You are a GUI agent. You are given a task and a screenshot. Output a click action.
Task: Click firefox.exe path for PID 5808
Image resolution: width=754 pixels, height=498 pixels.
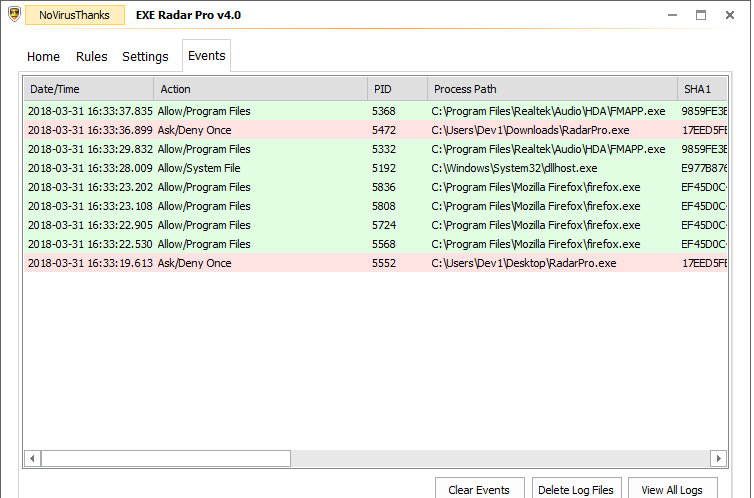click(x=536, y=206)
